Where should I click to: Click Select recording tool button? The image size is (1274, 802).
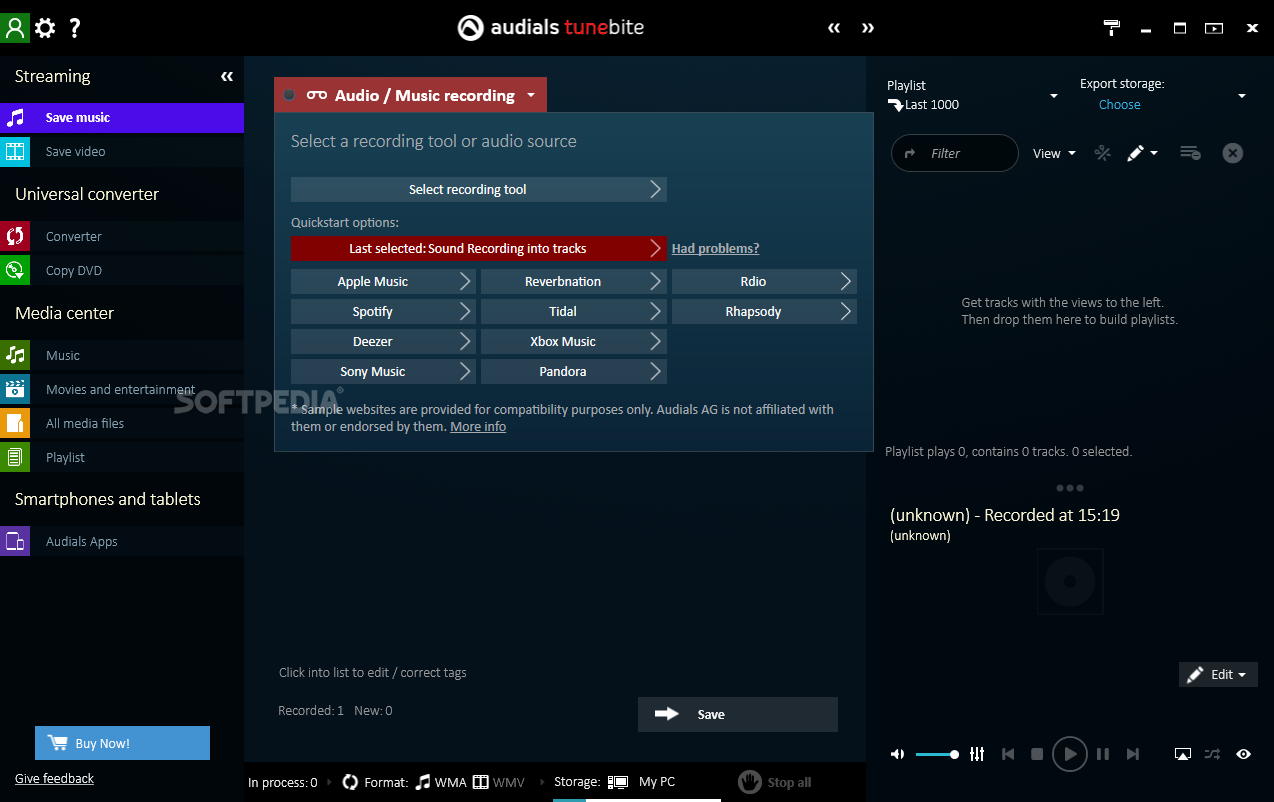(478, 190)
